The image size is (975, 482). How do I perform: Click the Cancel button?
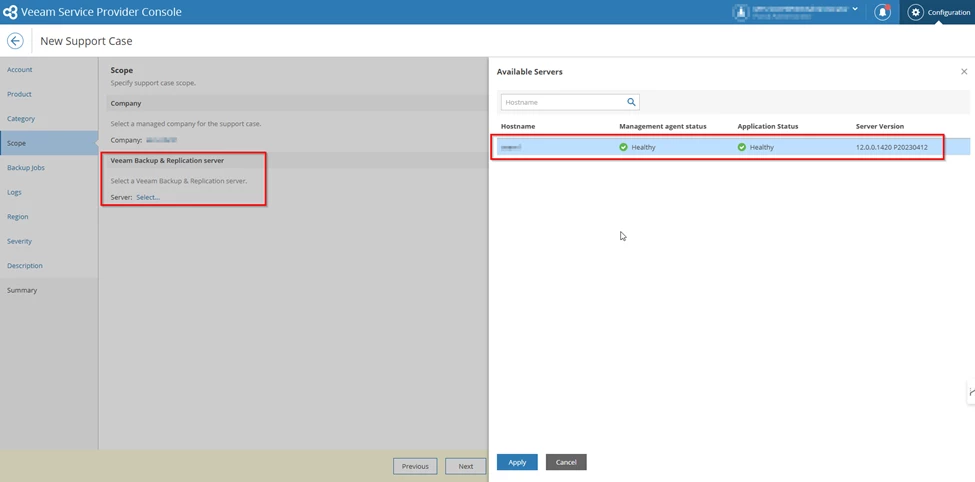pos(566,462)
